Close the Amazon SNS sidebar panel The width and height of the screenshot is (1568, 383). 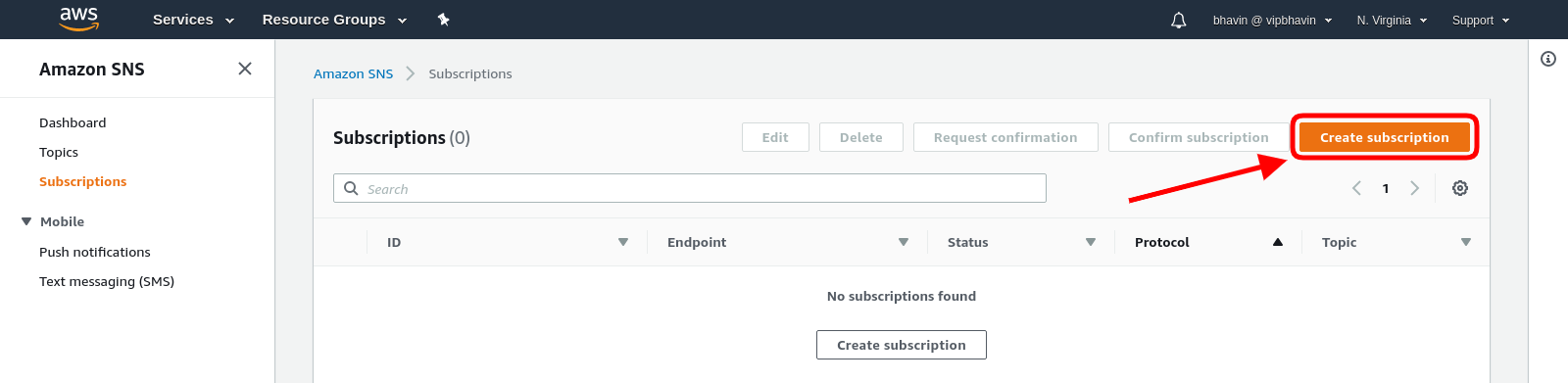(245, 69)
